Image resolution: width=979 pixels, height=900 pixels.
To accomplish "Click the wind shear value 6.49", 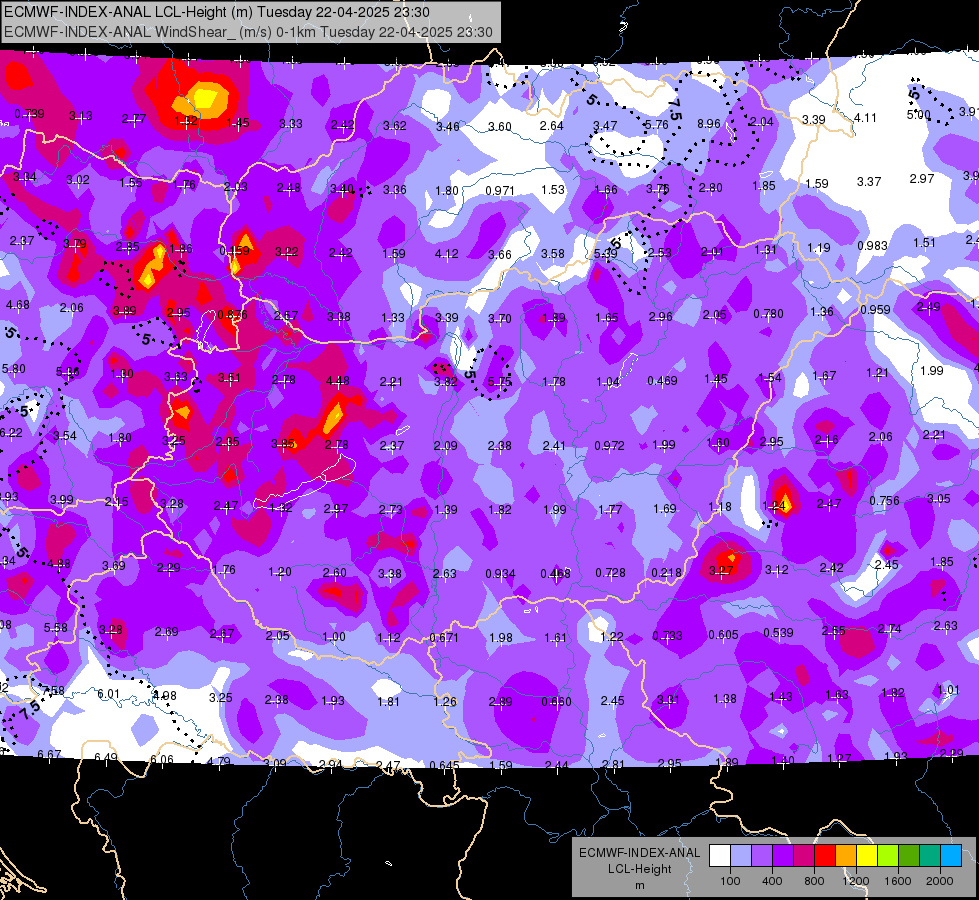I will 106,757.
